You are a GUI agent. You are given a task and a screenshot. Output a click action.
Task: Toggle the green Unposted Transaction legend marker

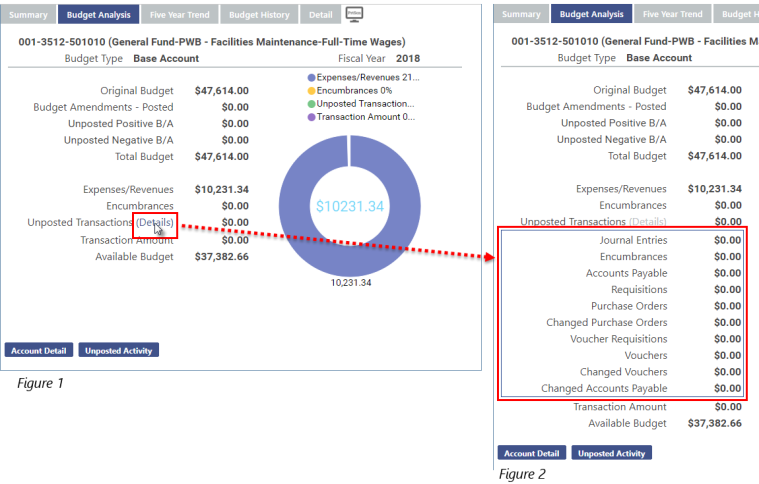coord(313,103)
